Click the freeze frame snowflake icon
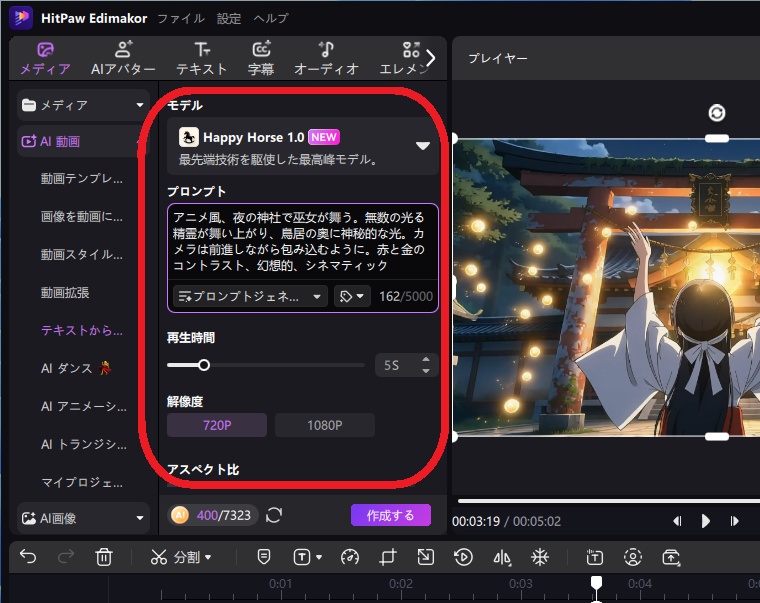The image size is (760, 603). (x=539, y=557)
